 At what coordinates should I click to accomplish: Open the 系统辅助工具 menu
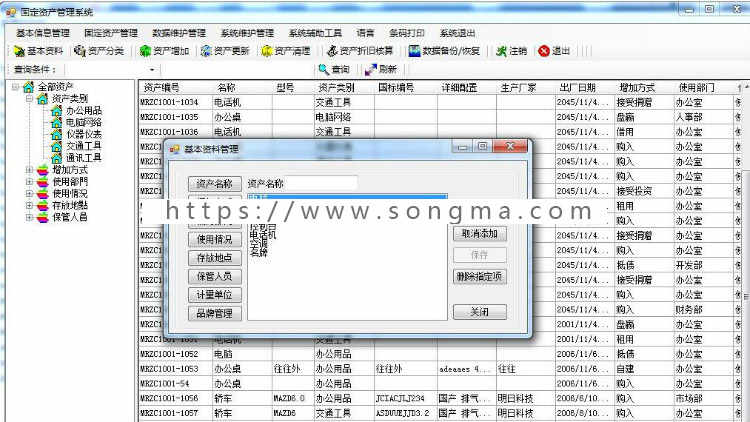point(315,33)
